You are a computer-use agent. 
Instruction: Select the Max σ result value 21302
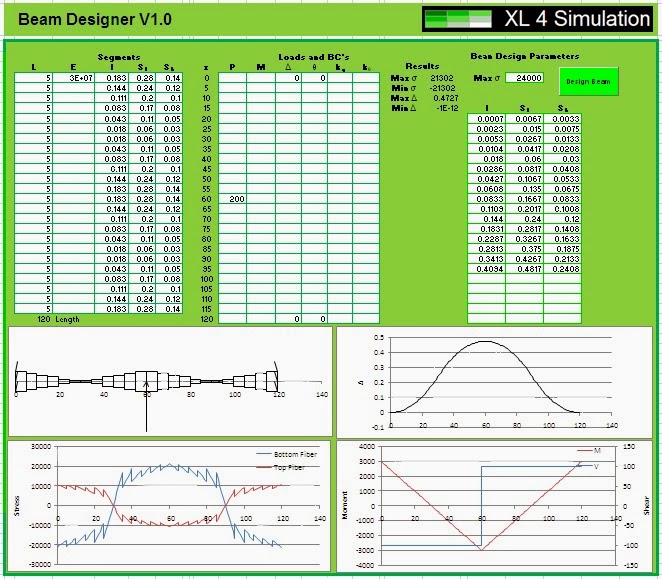(x=442, y=78)
